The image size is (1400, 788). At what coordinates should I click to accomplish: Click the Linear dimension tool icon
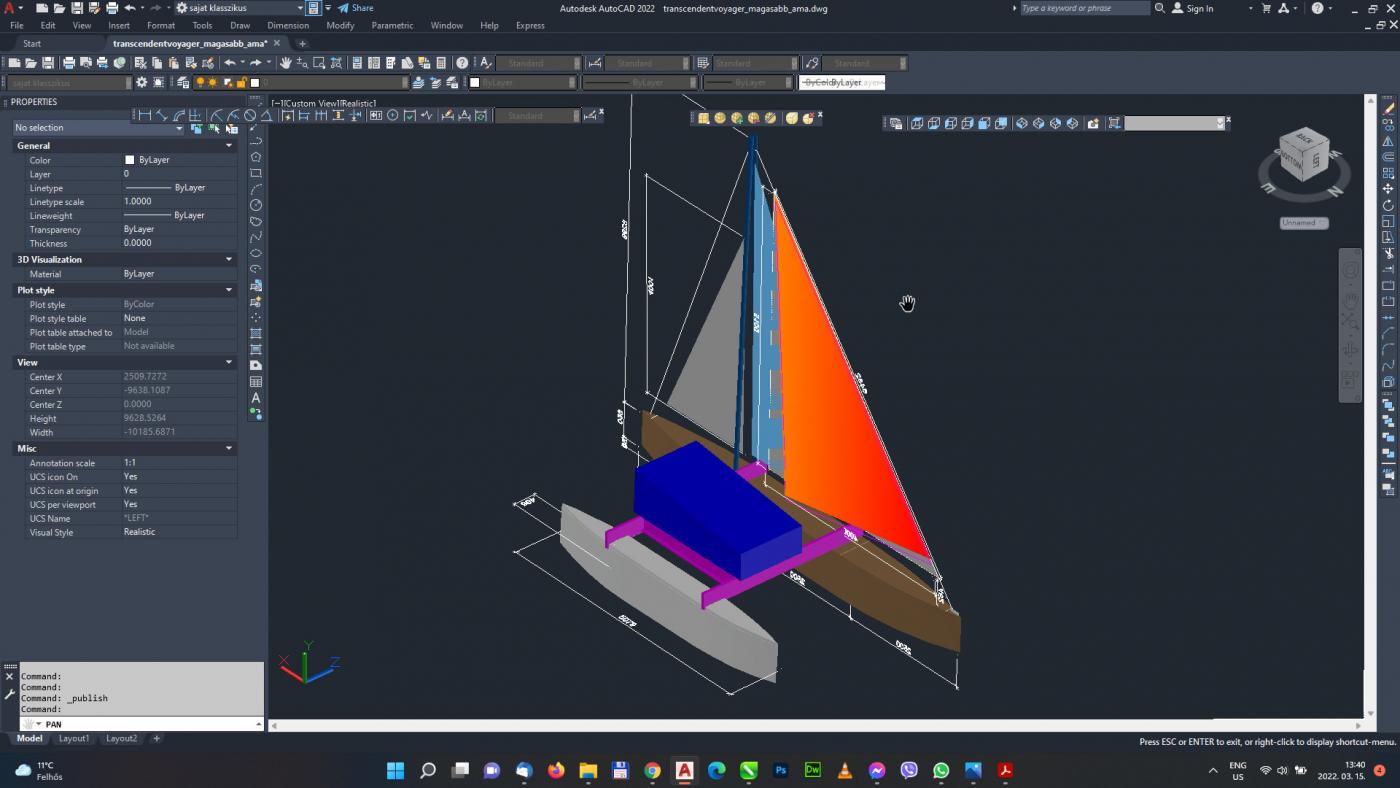point(145,115)
